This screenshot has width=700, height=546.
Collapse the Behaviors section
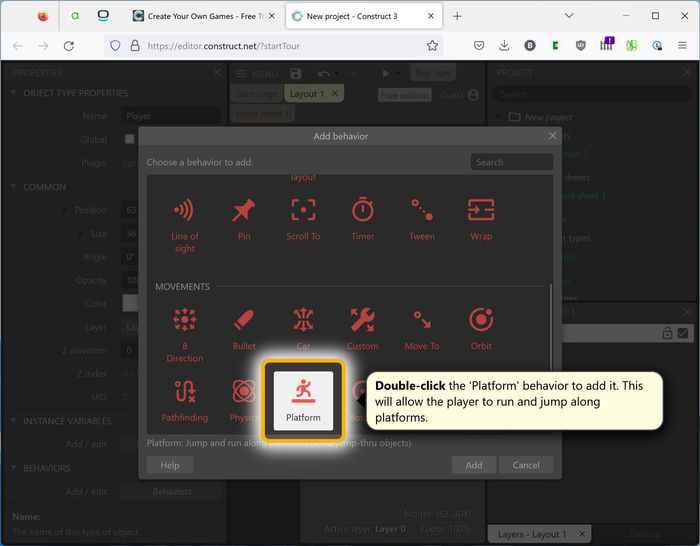[14, 468]
